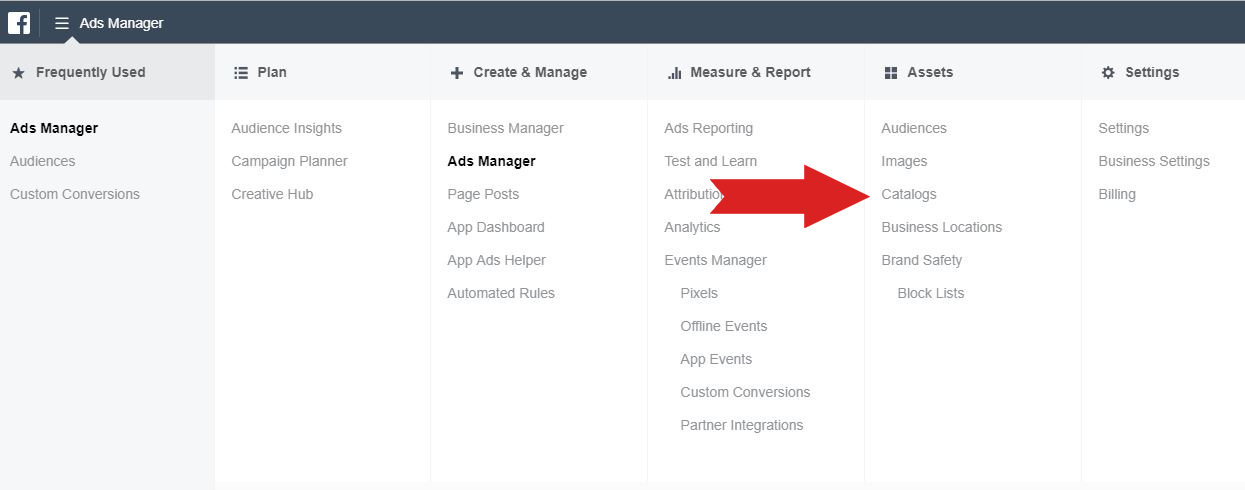Viewport: 1245px width, 490px height.
Task: Open Custom Conversions under Frequently Used
Action: [75, 194]
